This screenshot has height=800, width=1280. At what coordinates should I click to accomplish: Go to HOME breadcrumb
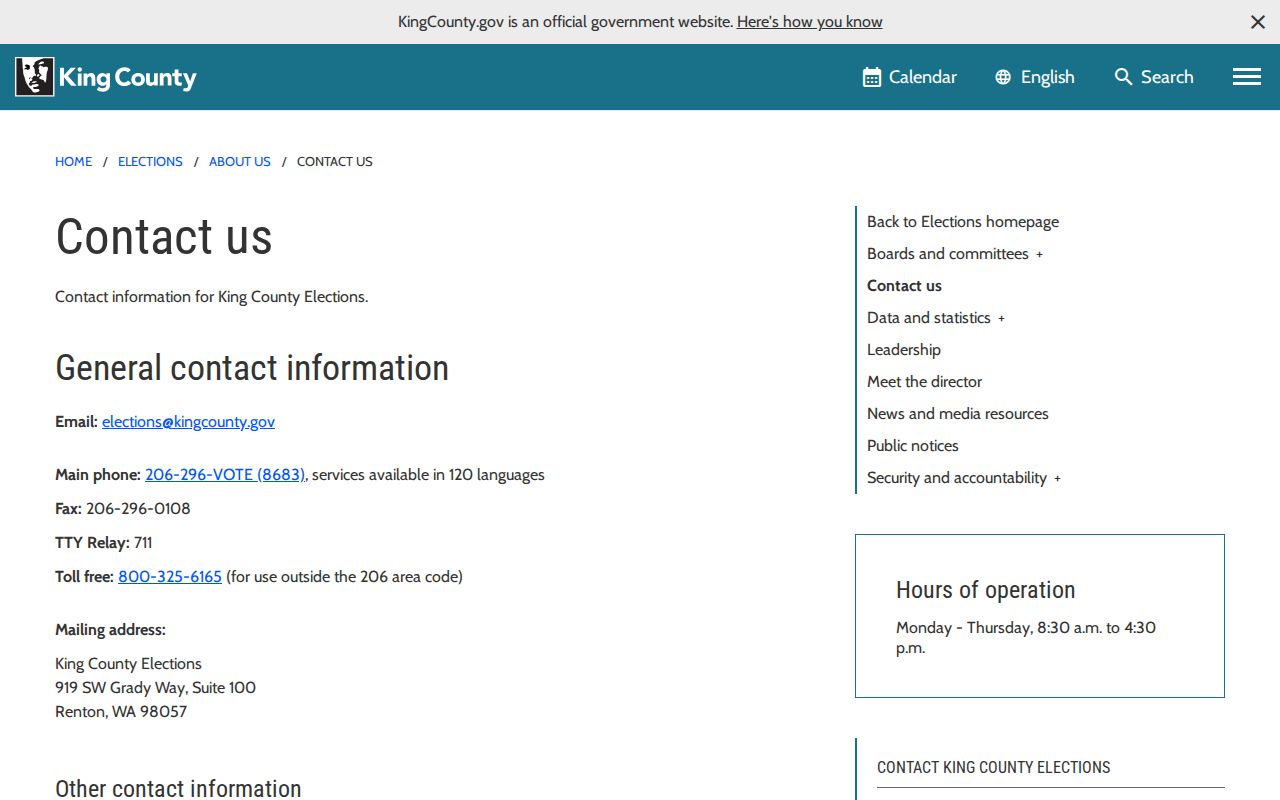[73, 161]
